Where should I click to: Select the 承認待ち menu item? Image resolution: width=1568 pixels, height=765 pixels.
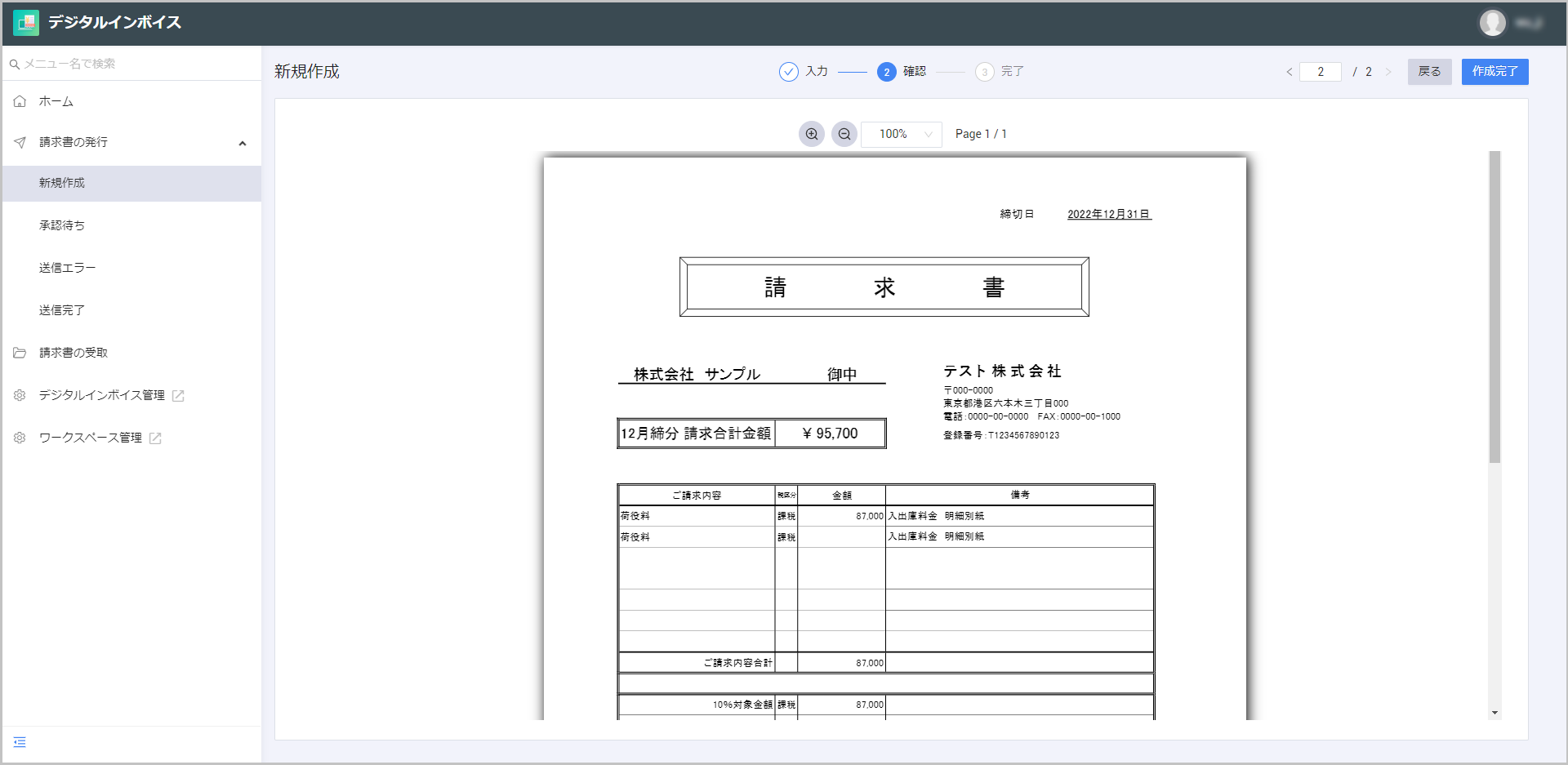(x=62, y=225)
